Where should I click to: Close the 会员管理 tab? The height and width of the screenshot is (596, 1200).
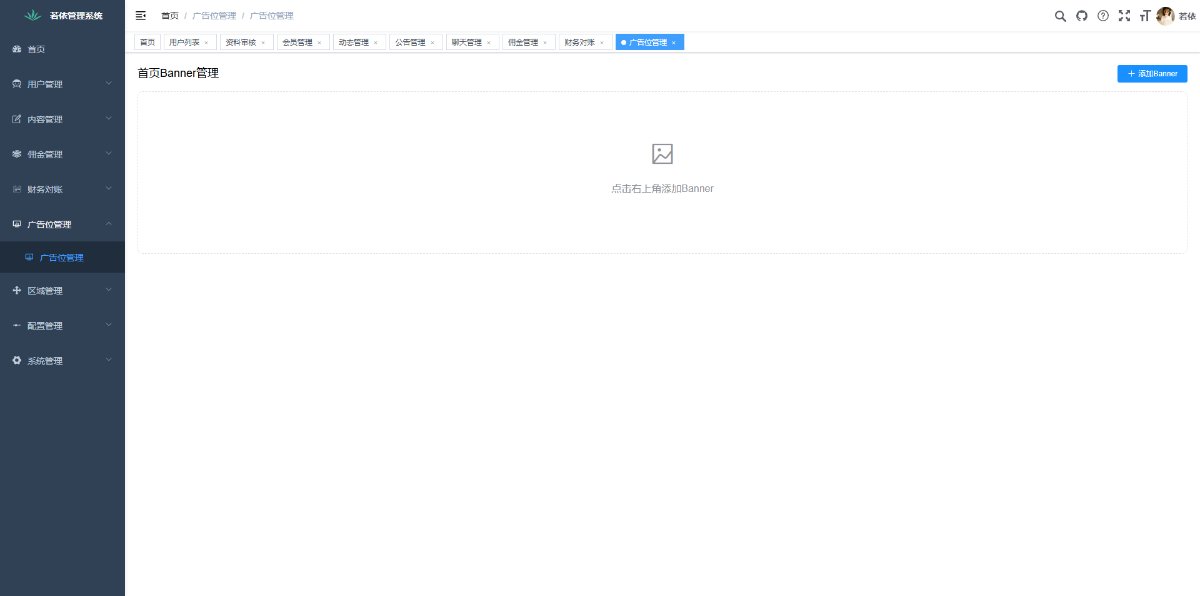320,43
